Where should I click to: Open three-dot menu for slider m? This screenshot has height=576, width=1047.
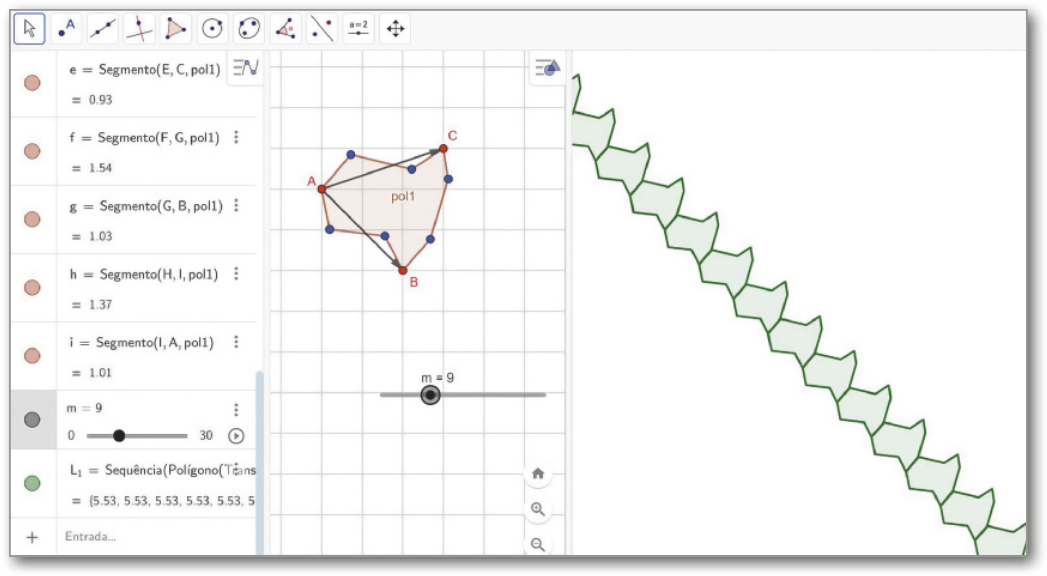236,409
